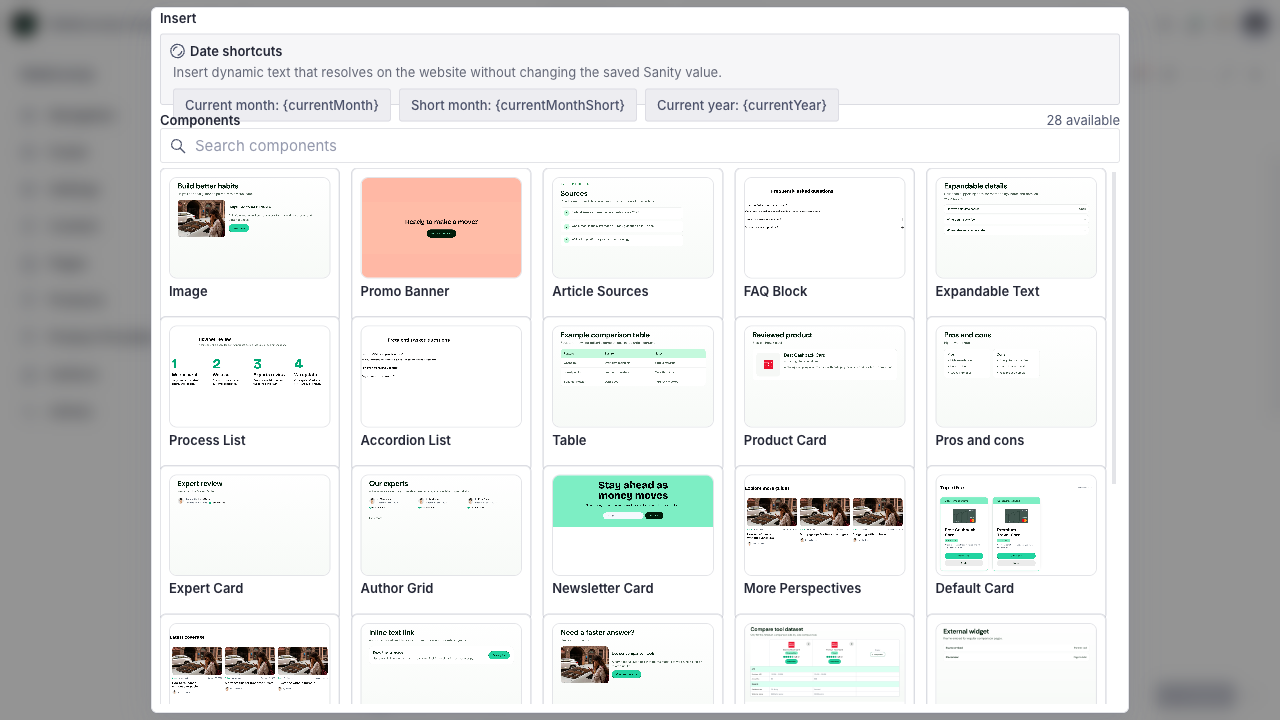This screenshot has width=1280, height=720.
Task: Insert the Author Grid component
Action: click(441, 540)
